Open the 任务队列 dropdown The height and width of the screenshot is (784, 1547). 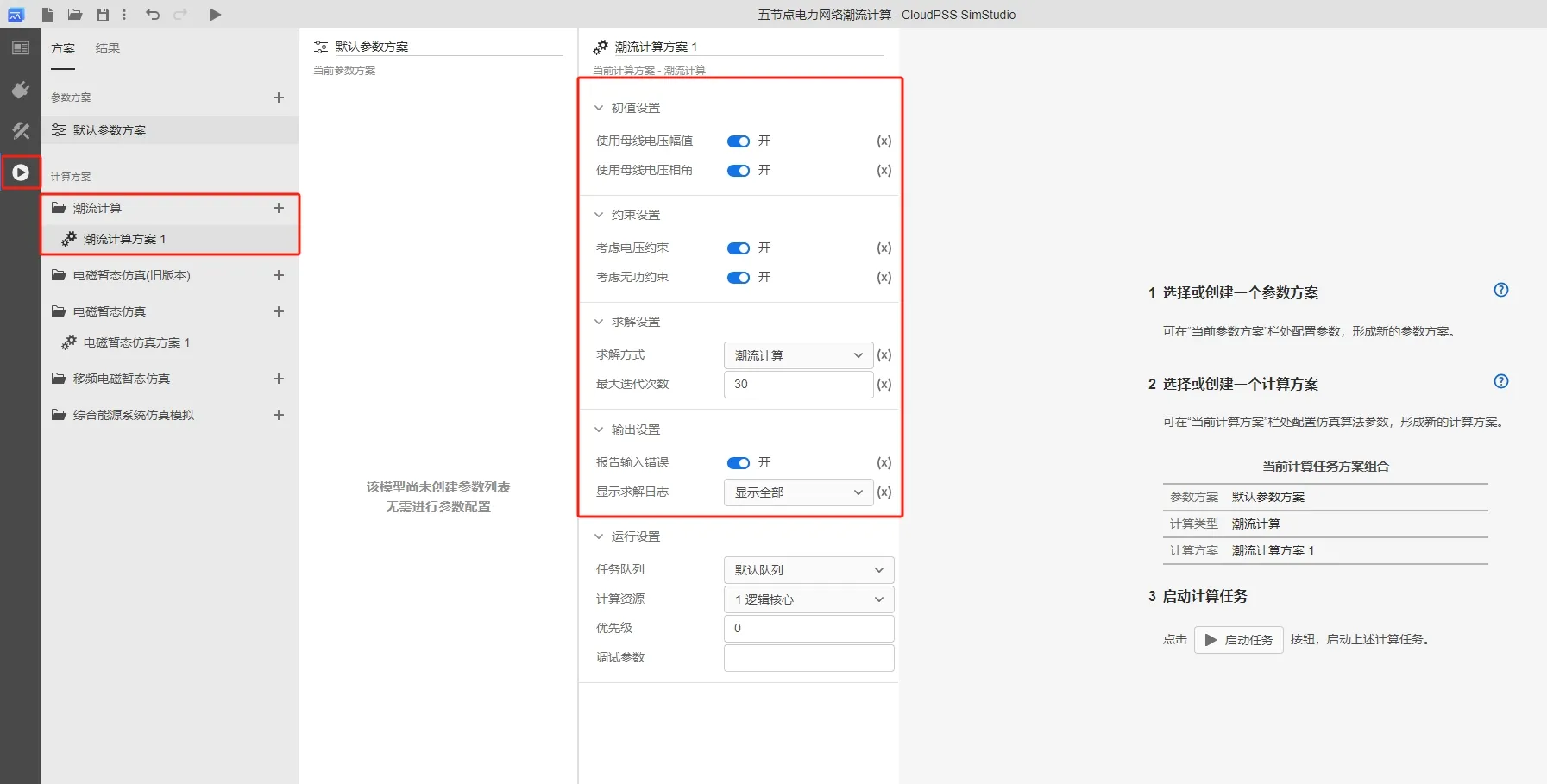(x=808, y=570)
